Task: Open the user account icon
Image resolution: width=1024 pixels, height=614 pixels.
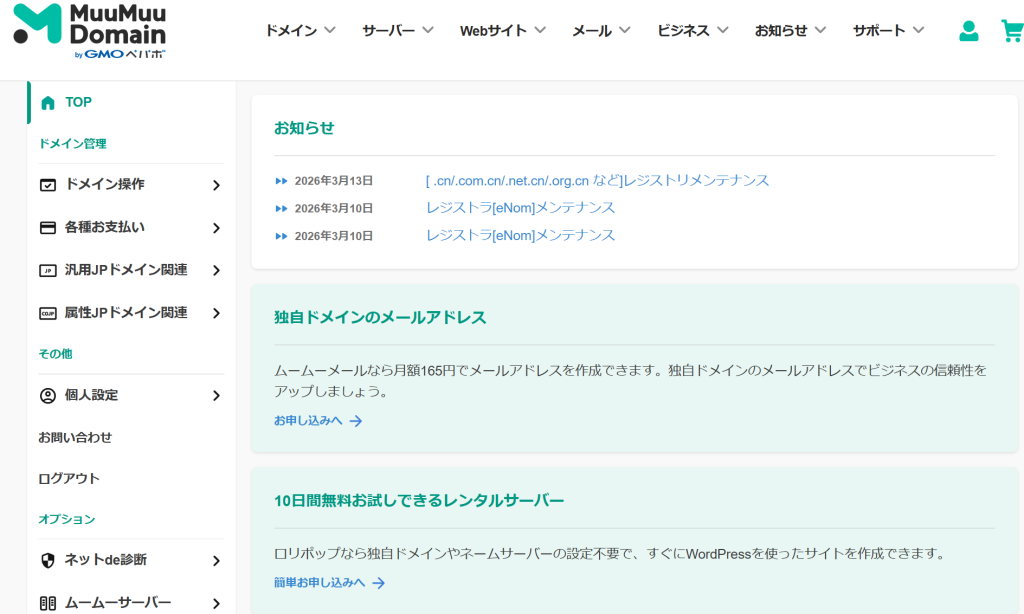Action: click(968, 31)
